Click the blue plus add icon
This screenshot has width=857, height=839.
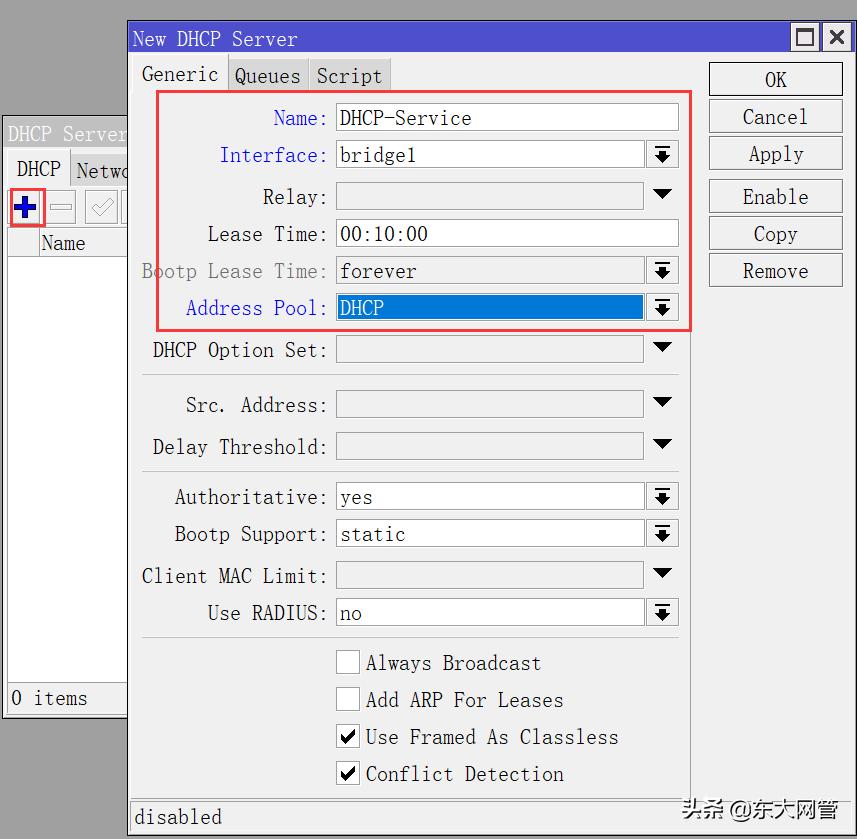click(25, 208)
